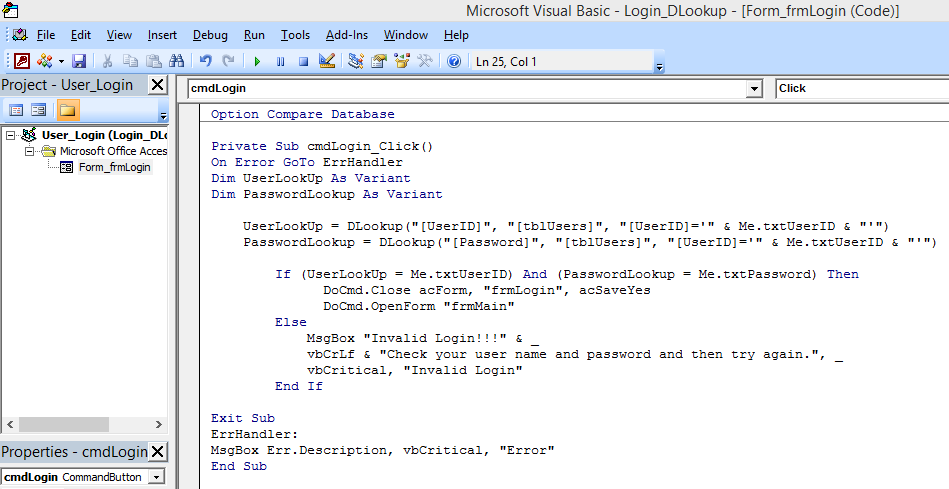
Task: Open the Properties Window icon in toolbar
Action: (x=379, y=61)
